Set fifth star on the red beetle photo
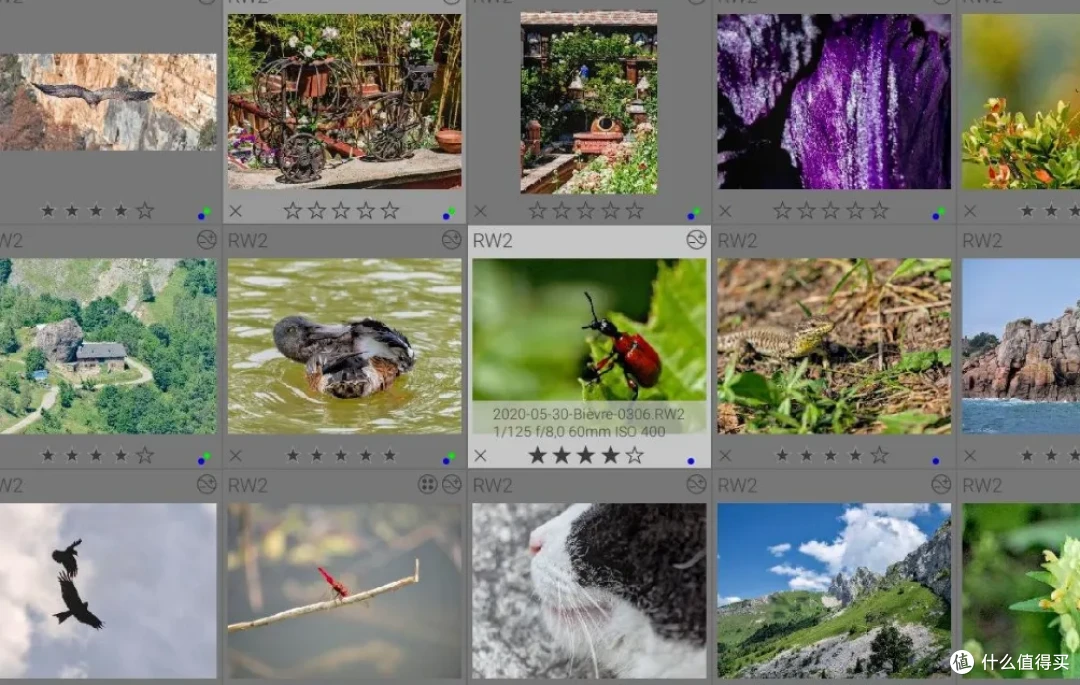1080x685 pixels. (x=634, y=455)
